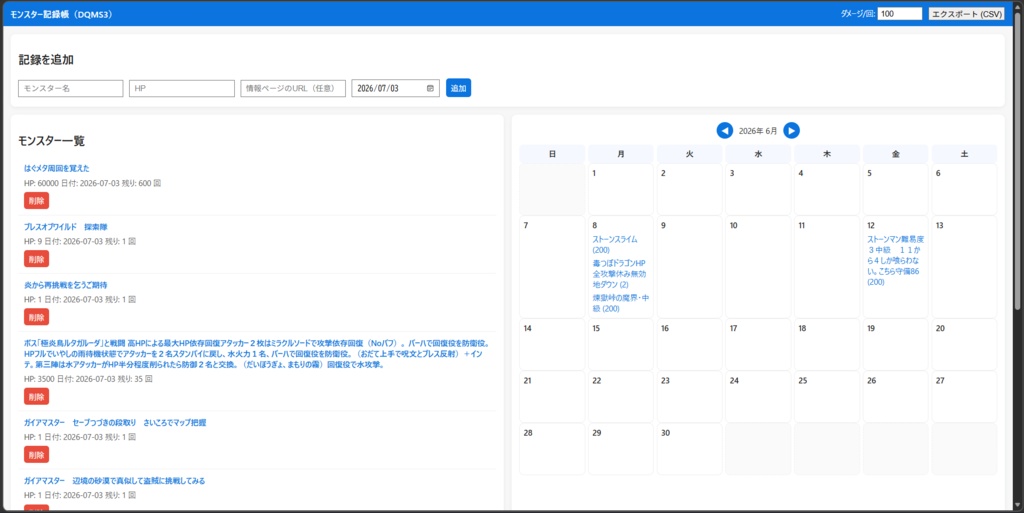Screen dimensions: 1024x513
Task: Click the エクスポート (CSV) button
Action: [x=967, y=14]
